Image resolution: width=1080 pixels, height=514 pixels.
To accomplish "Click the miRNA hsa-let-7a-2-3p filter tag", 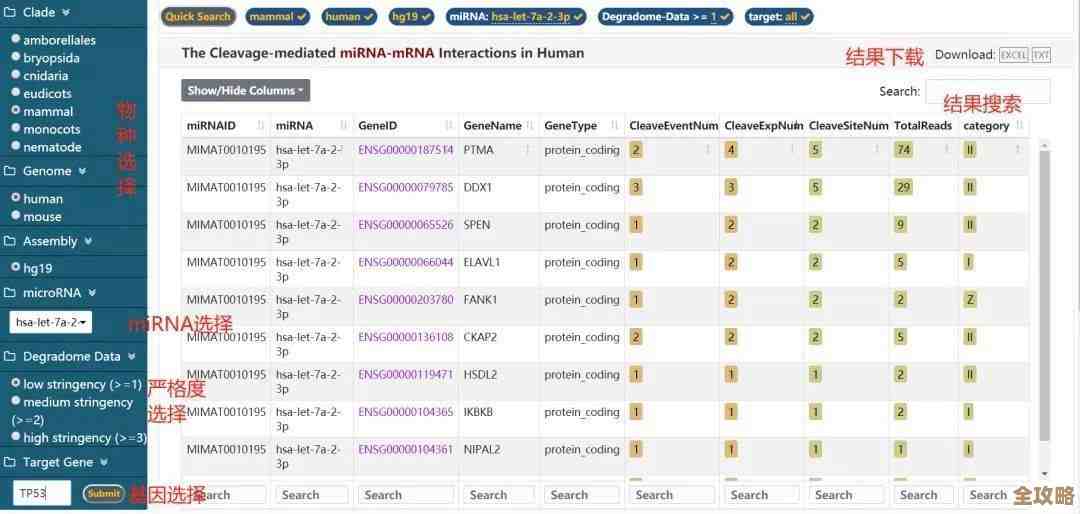I will pos(517,17).
